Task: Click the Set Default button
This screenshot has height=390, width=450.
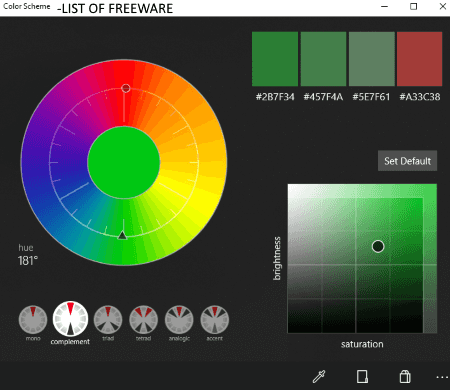Action: pyautogui.click(x=407, y=161)
